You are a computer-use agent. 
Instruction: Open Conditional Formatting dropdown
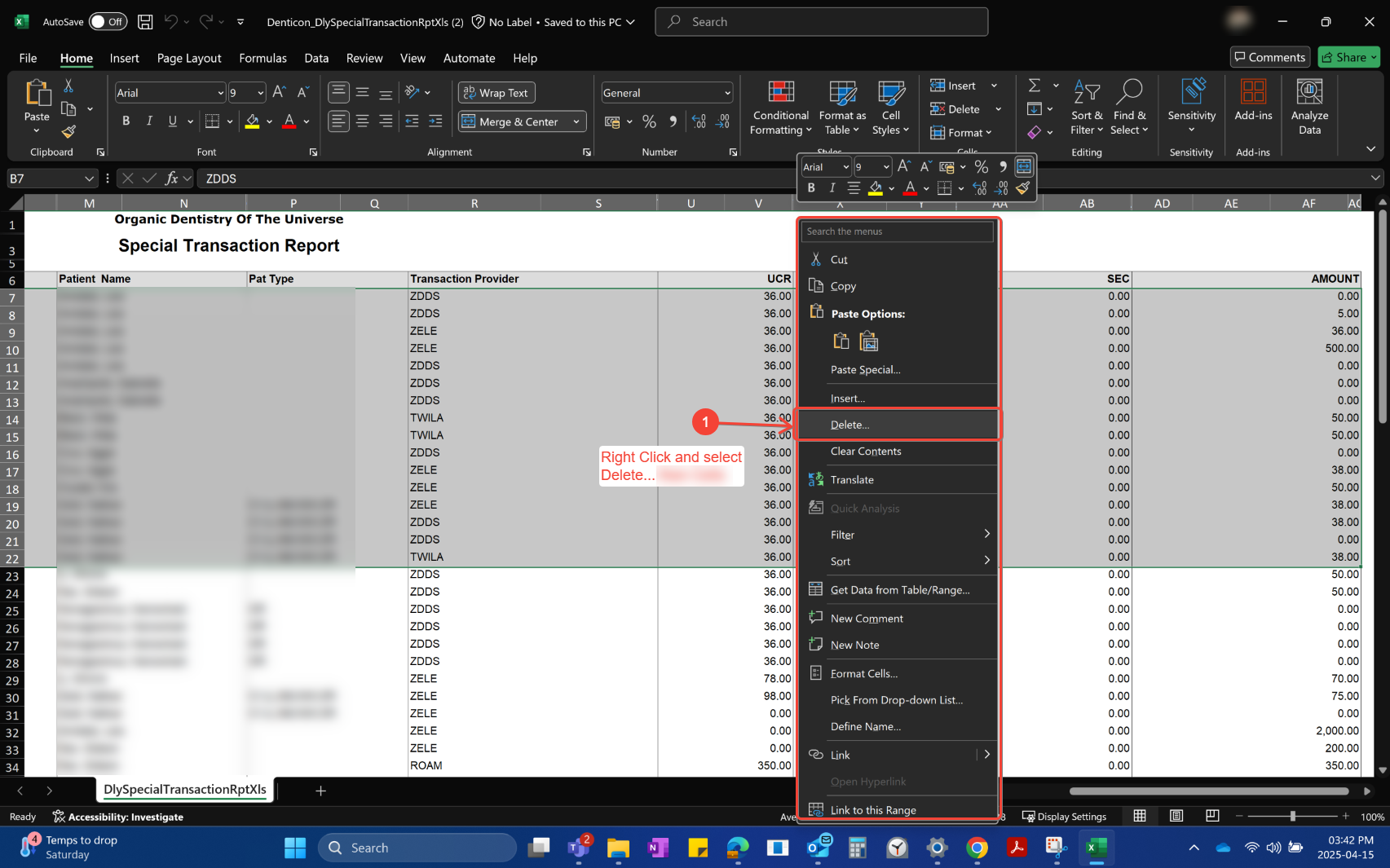tap(780, 108)
